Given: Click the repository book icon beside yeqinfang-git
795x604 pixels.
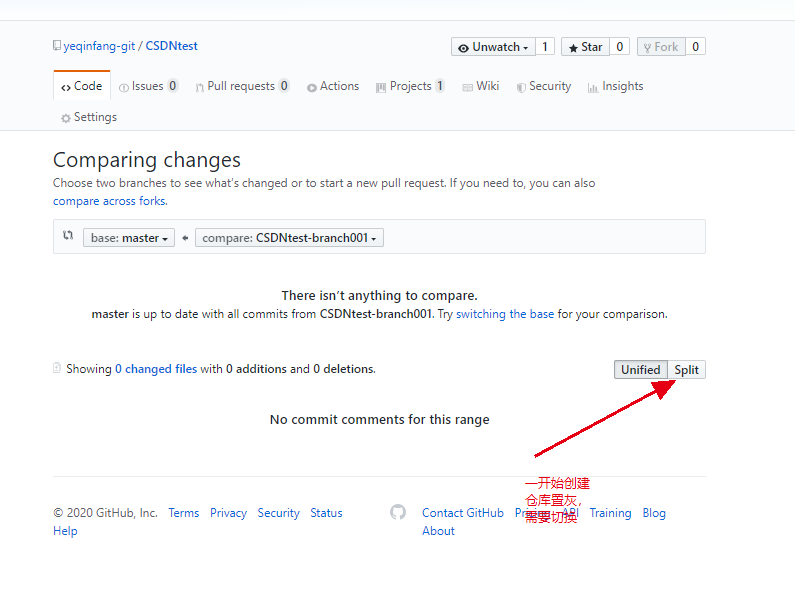Looking at the screenshot, I should click(x=57, y=46).
